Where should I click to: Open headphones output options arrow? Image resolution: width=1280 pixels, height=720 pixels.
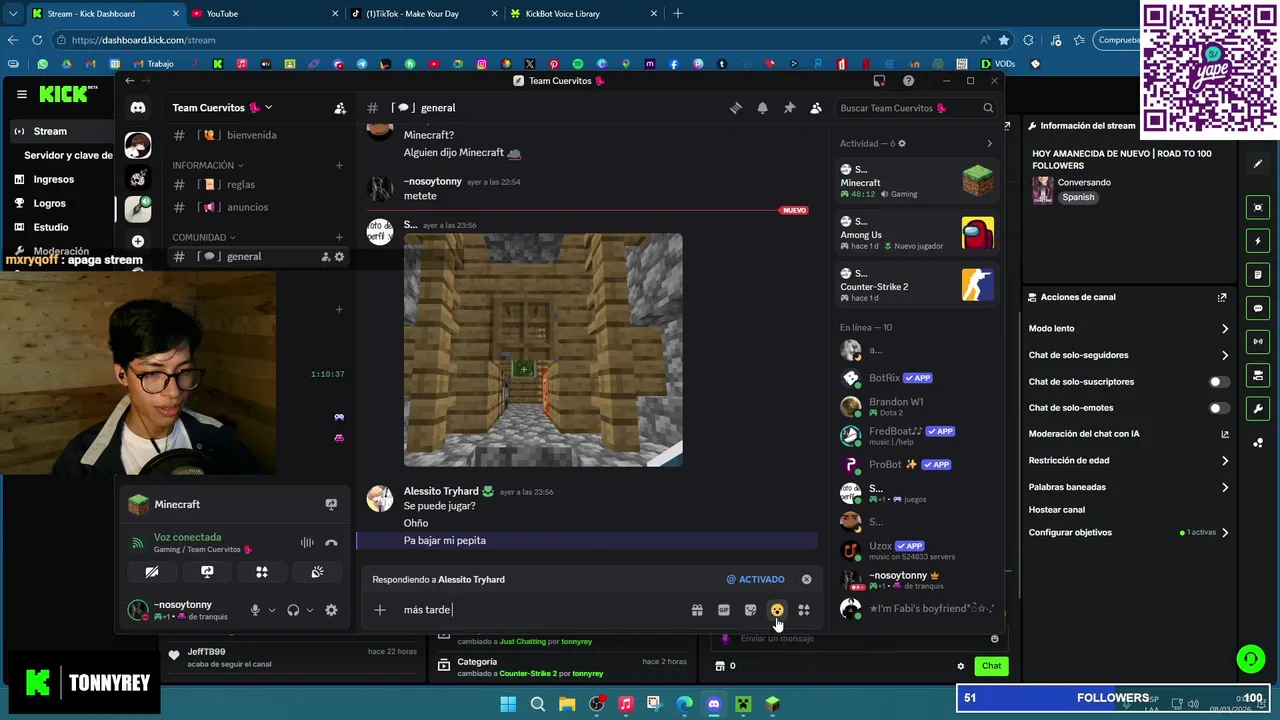pos(310,610)
